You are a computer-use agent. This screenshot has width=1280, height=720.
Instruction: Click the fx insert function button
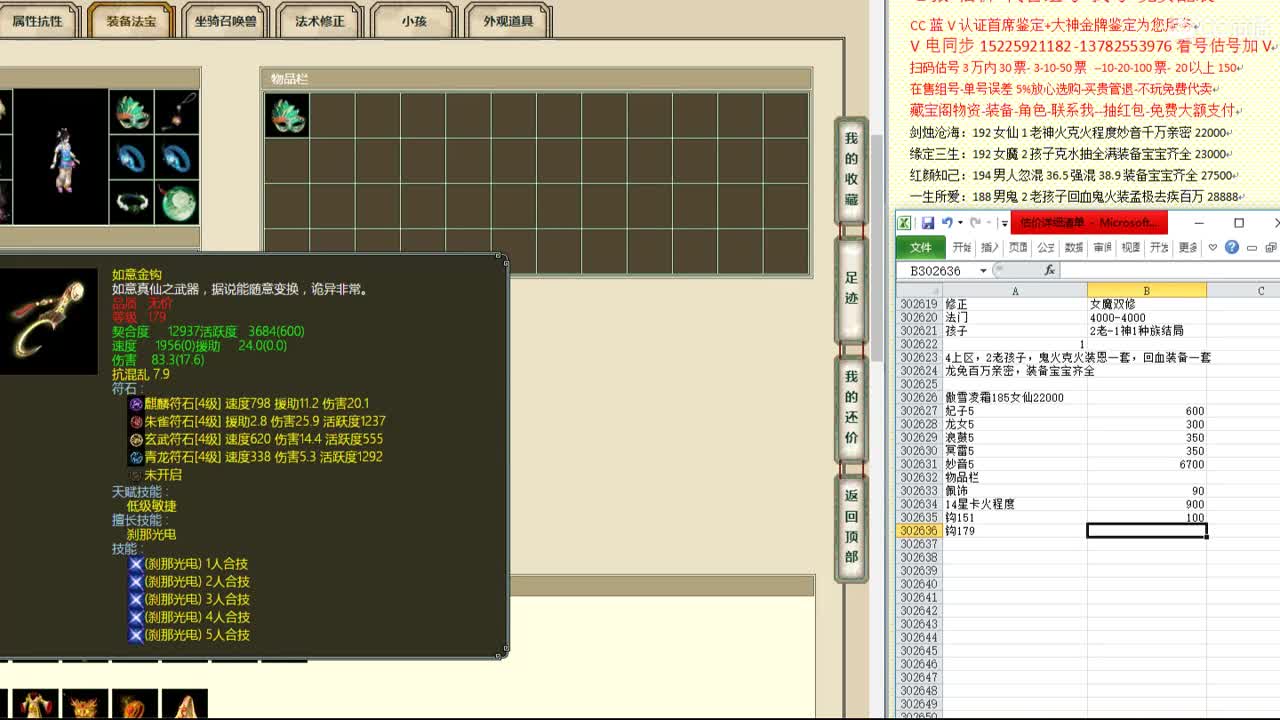(x=1049, y=271)
